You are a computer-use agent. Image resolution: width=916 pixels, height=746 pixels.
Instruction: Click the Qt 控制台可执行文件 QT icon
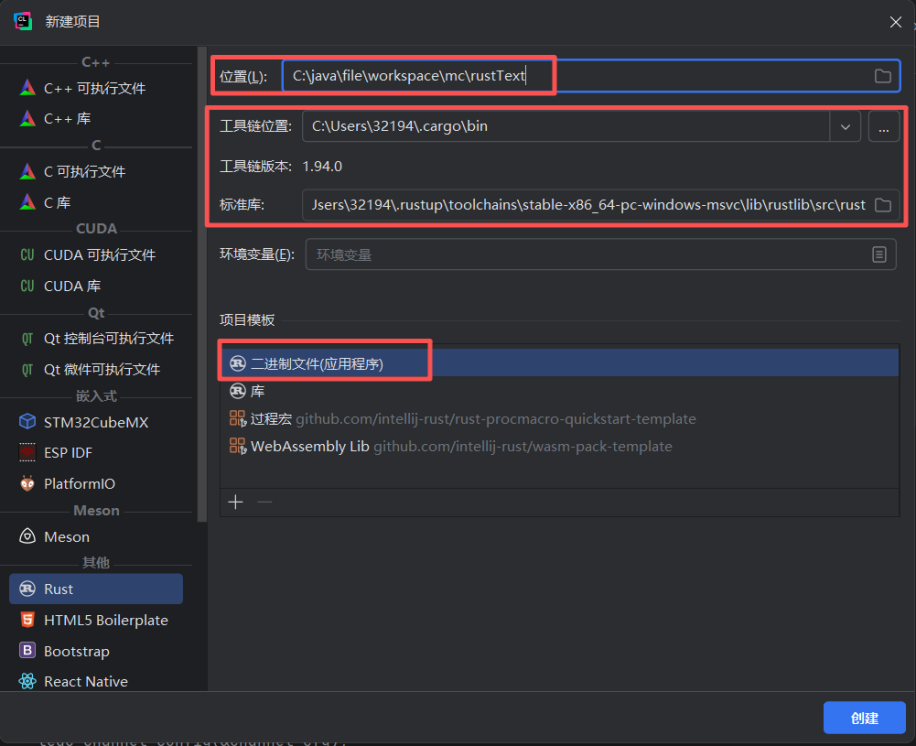point(27,338)
